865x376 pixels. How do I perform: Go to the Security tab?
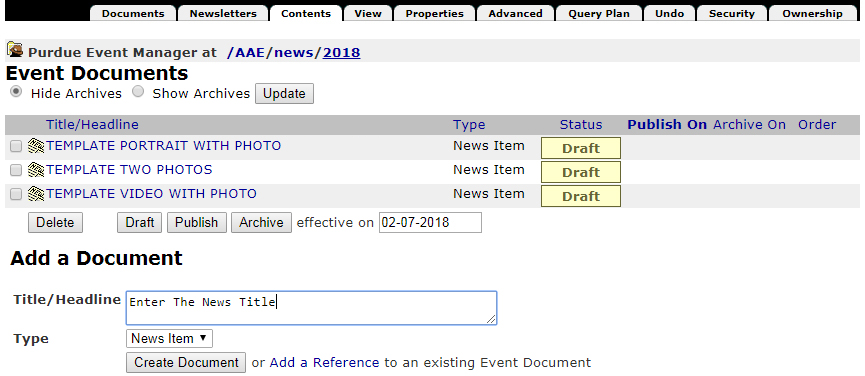click(x=731, y=13)
